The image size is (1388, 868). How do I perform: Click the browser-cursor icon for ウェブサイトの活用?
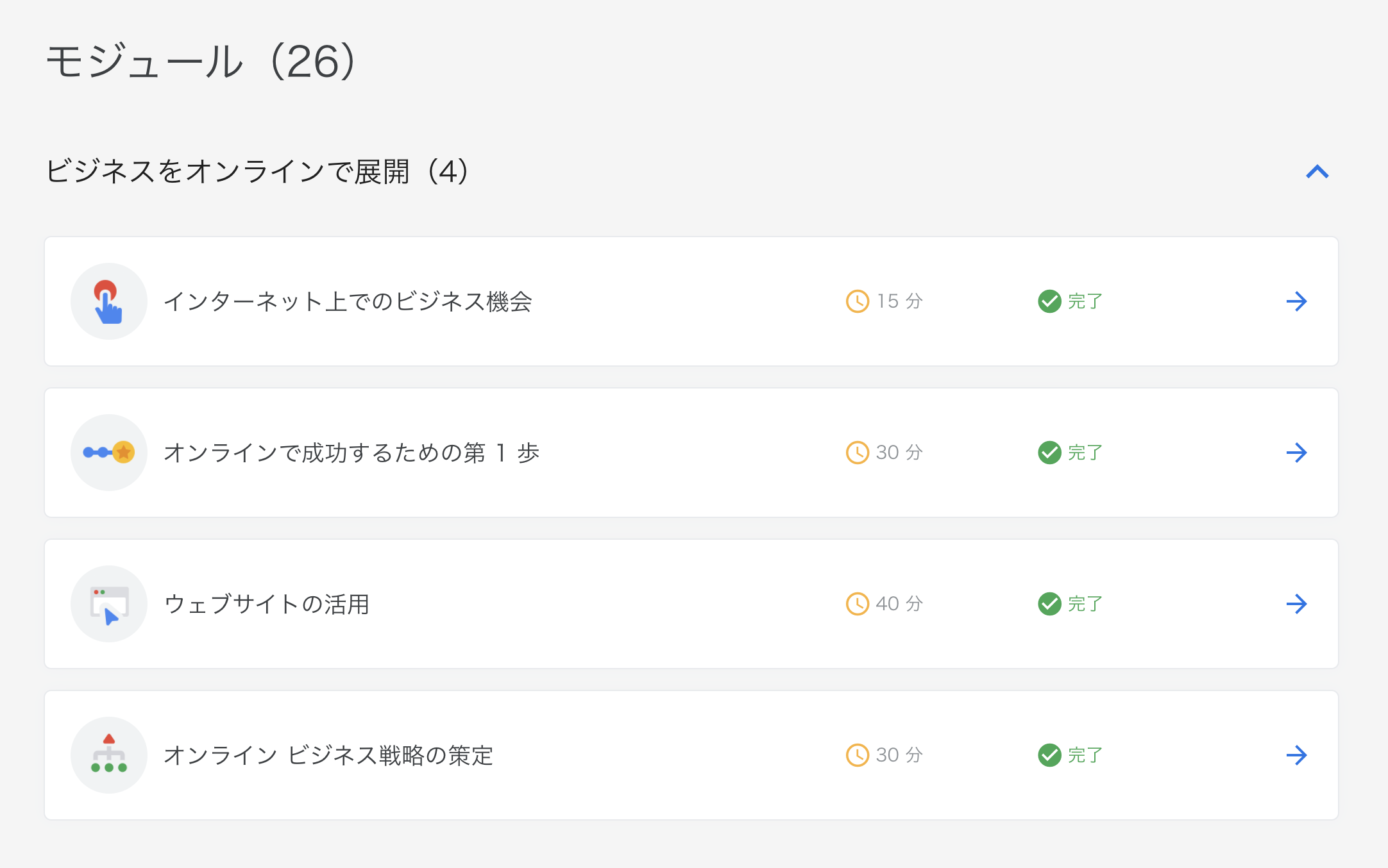pos(108,604)
